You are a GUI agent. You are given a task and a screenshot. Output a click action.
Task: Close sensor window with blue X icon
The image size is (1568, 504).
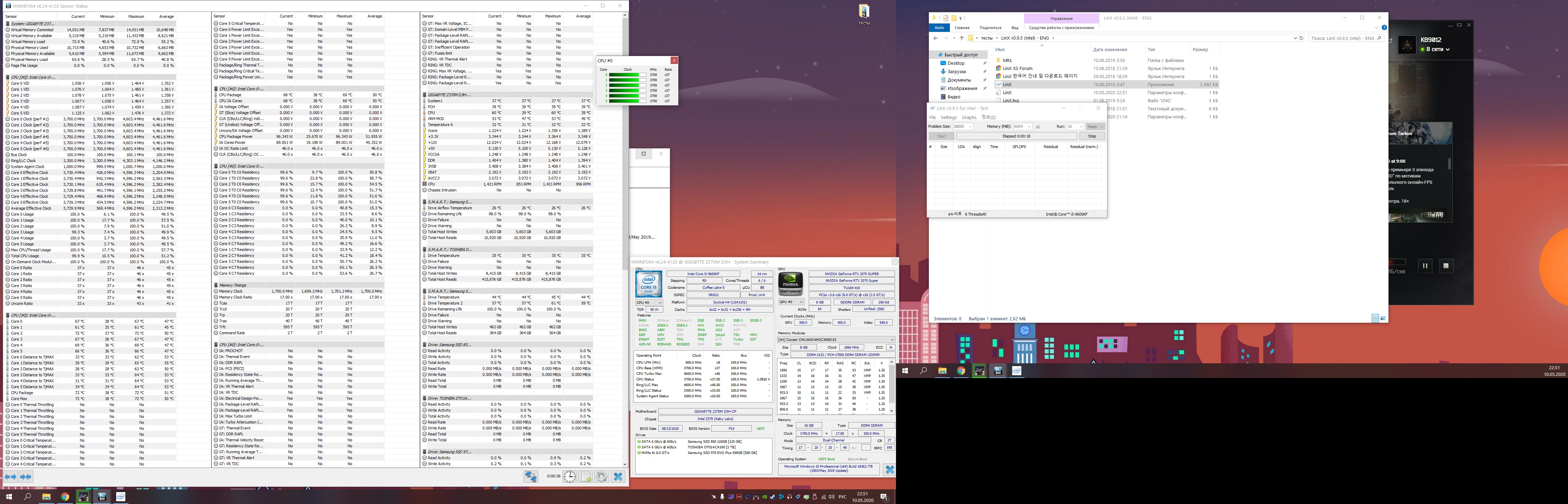(618, 477)
